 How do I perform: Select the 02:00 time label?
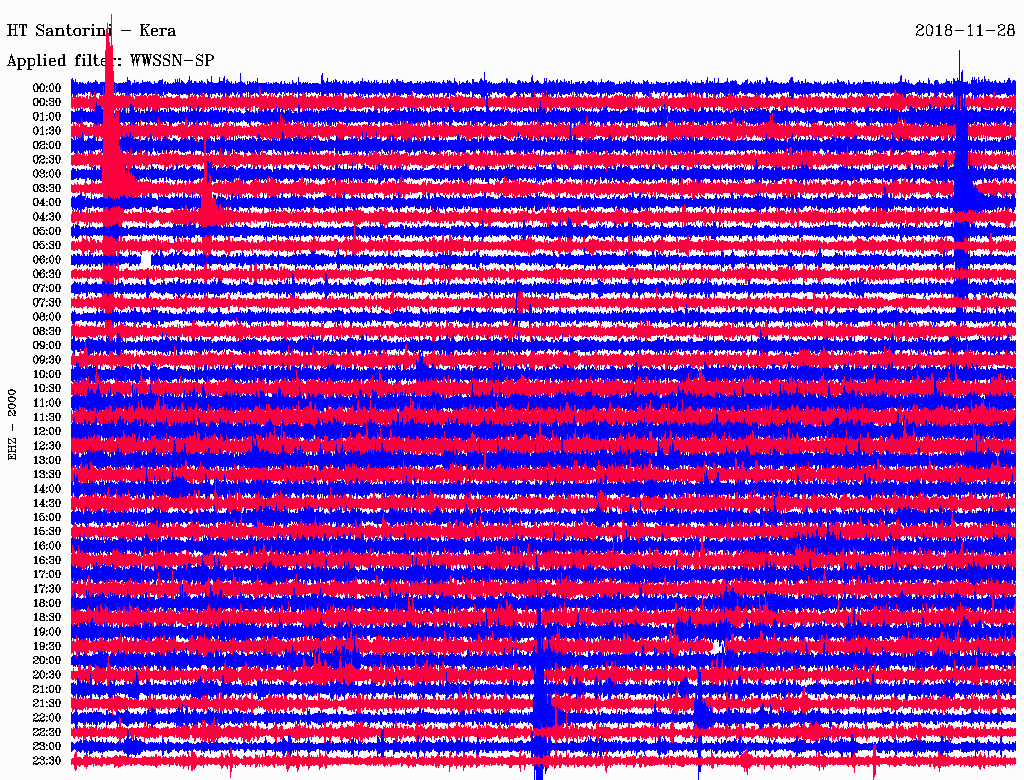(x=47, y=145)
